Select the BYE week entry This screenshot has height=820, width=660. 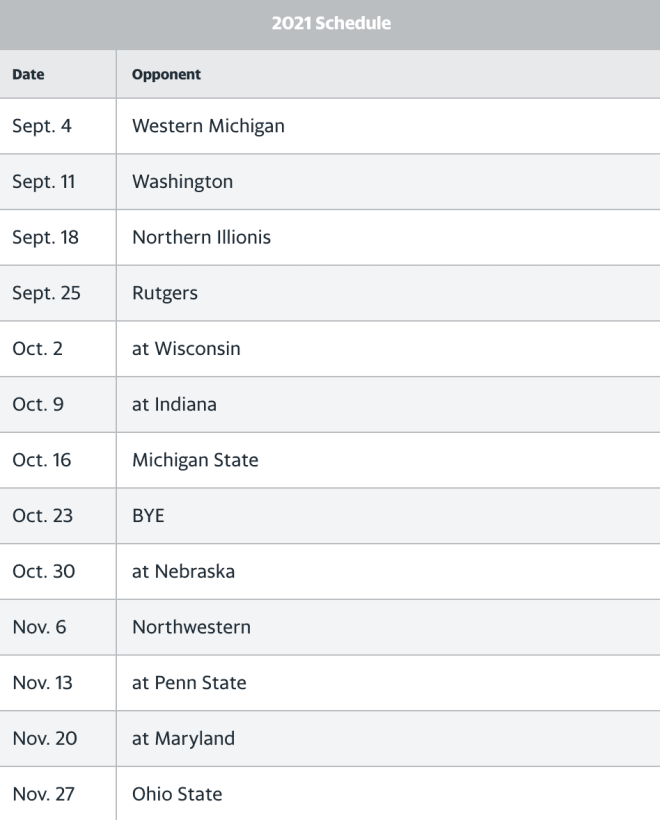tap(148, 516)
